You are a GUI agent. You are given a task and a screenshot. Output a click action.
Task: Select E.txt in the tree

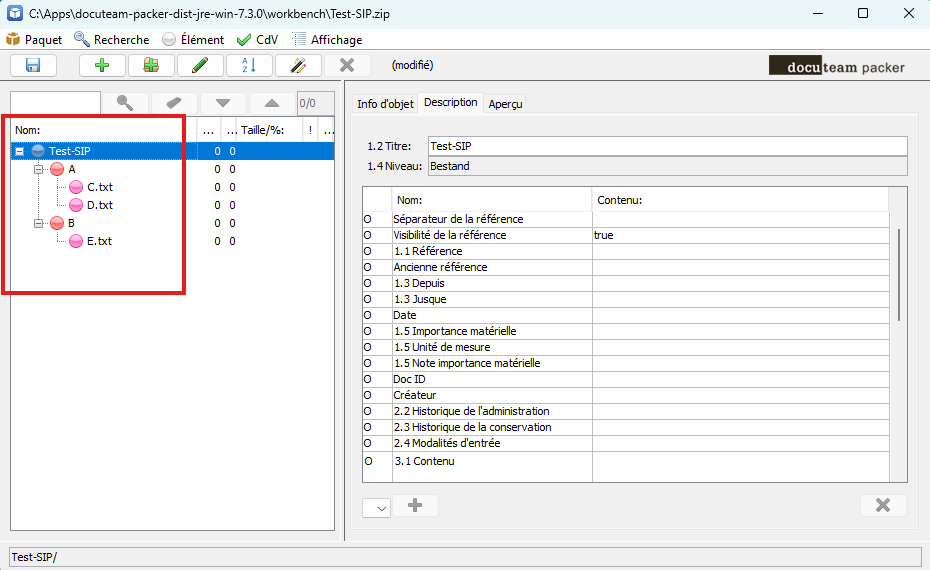[100, 241]
